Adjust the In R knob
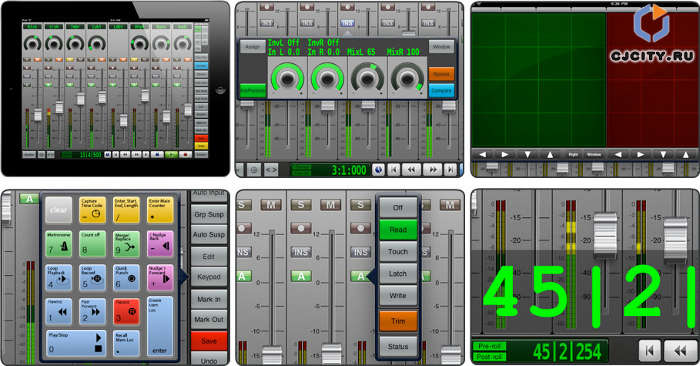Screen dimensions: 700x366 [x=327, y=79]
